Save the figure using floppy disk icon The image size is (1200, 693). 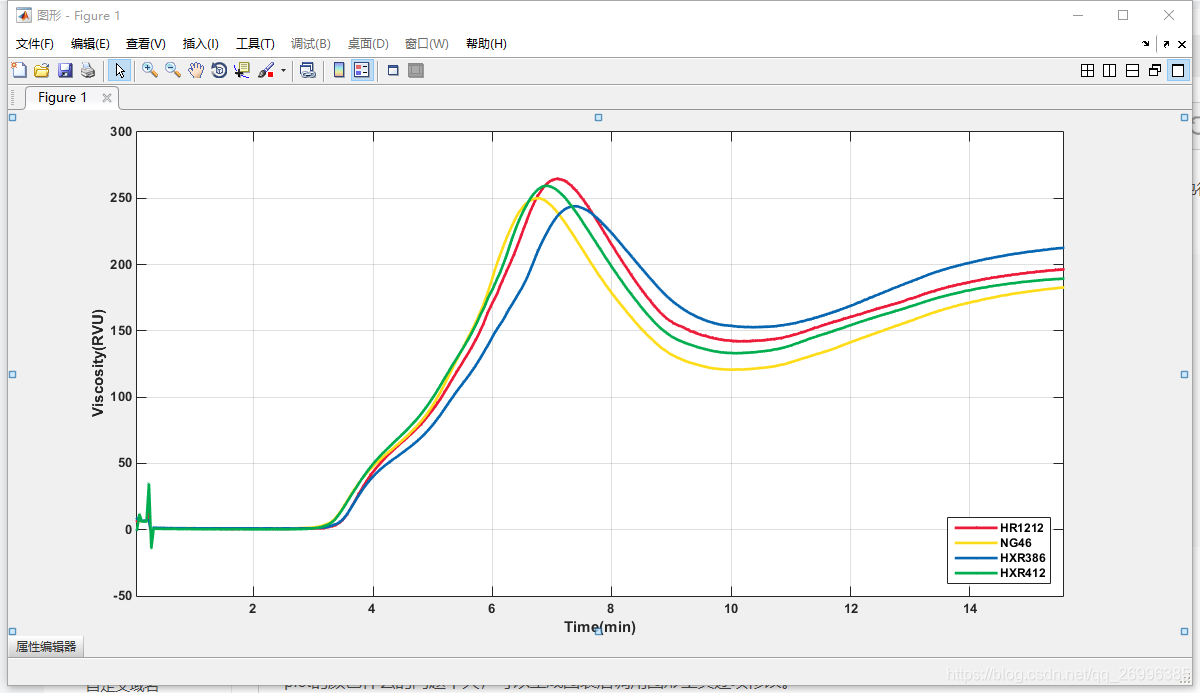point(65,70)
